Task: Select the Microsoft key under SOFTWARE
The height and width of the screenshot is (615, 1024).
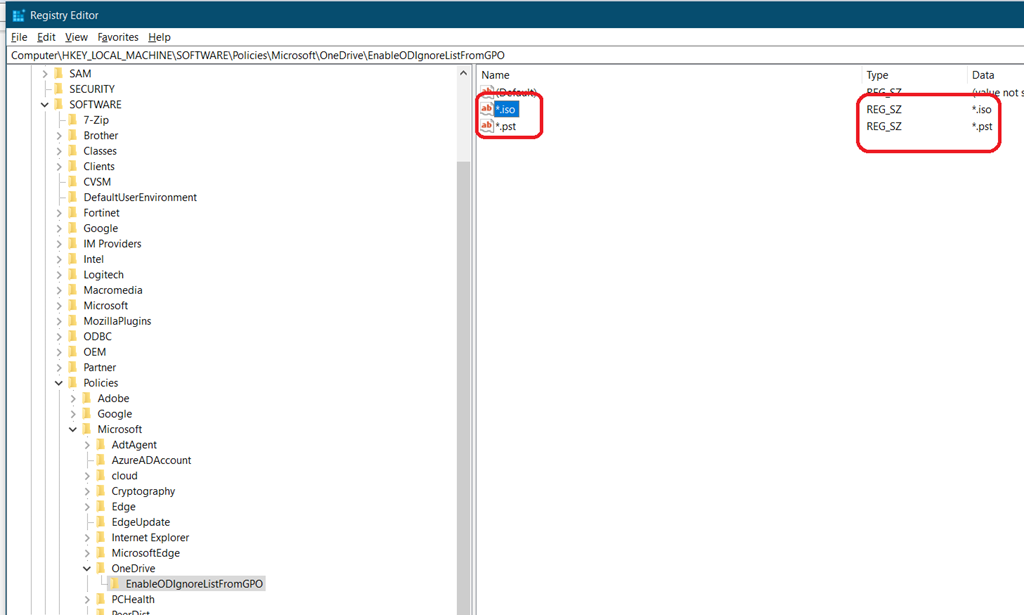Action: (x=105, y=306)
